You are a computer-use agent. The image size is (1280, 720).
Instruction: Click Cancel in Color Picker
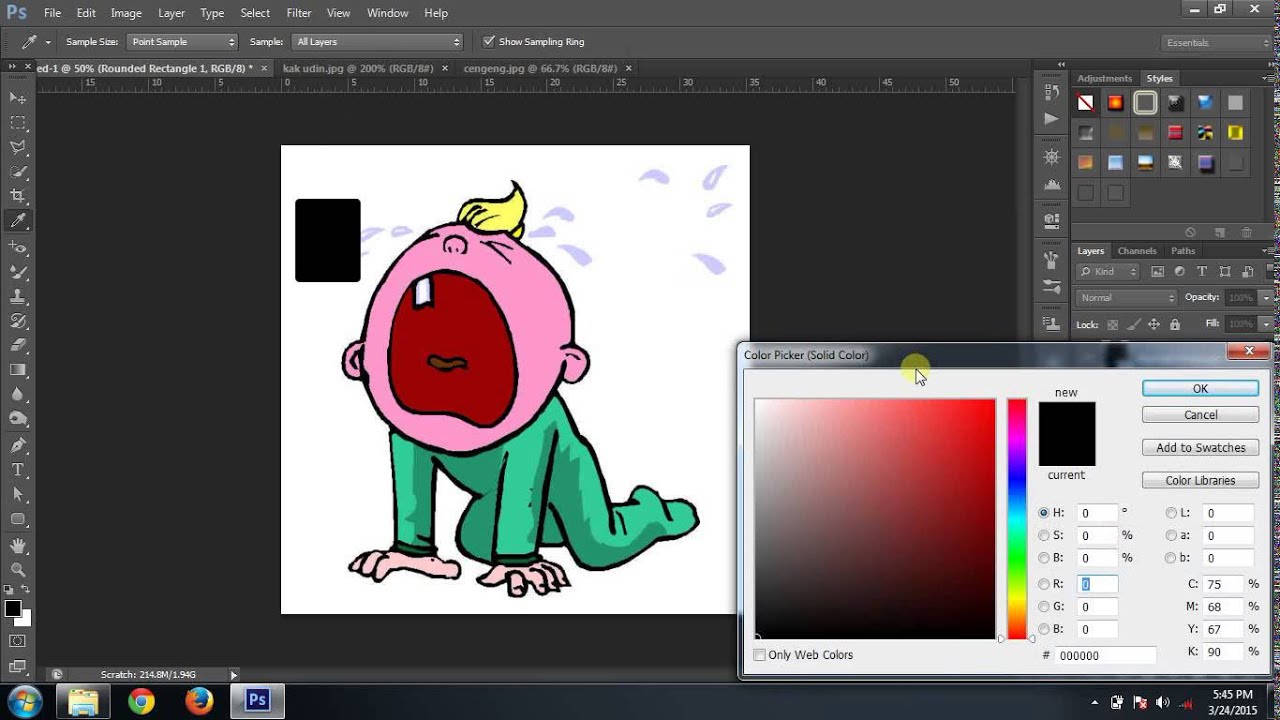1200,415
